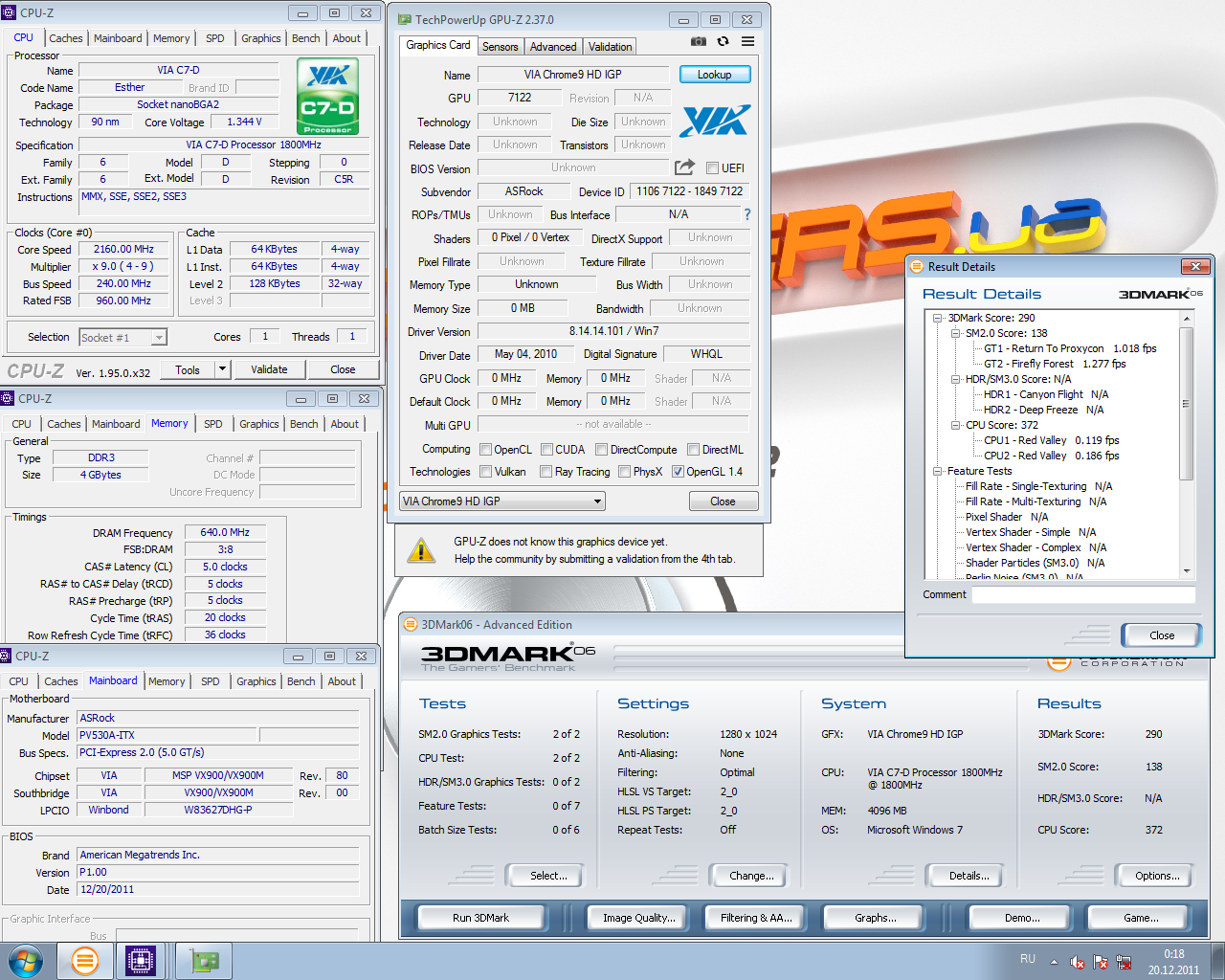Toggle the OpenGL 1.4 checkbox
This screenshot has height=980, width=1225.
point(678,472)
